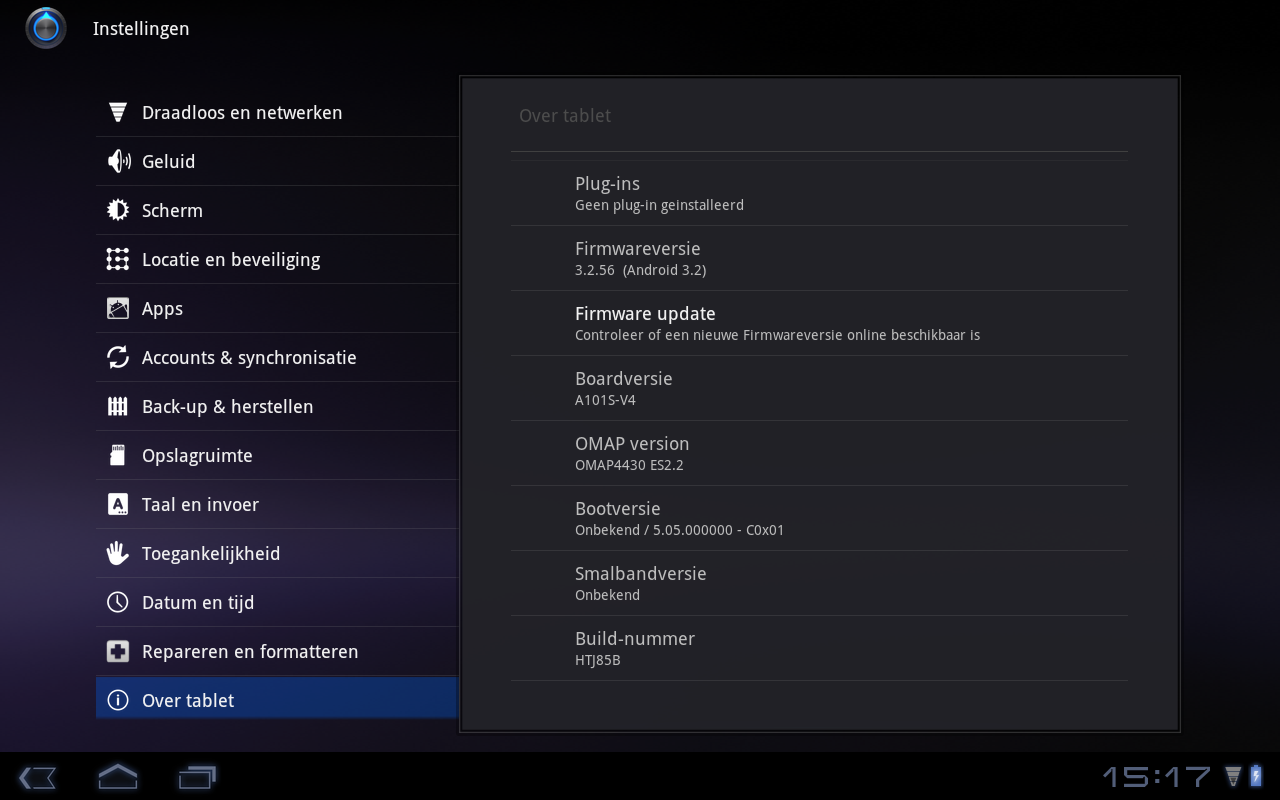This screenshot has height=800, width=1280.
Task: Click the Apps icon in the sidebar
Action: click(x=118, y=308)
